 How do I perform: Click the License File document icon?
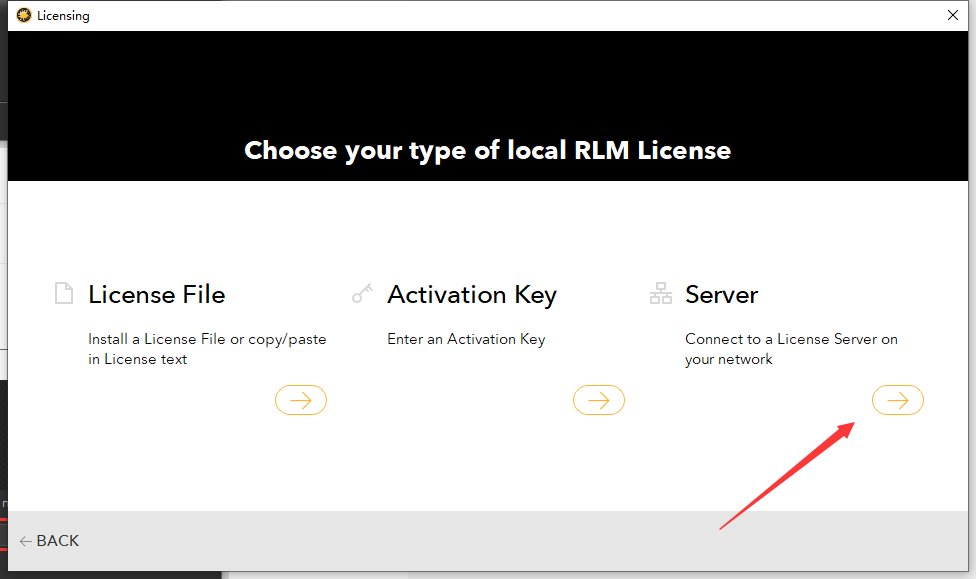pyautogui.click(x=64, y=294)
